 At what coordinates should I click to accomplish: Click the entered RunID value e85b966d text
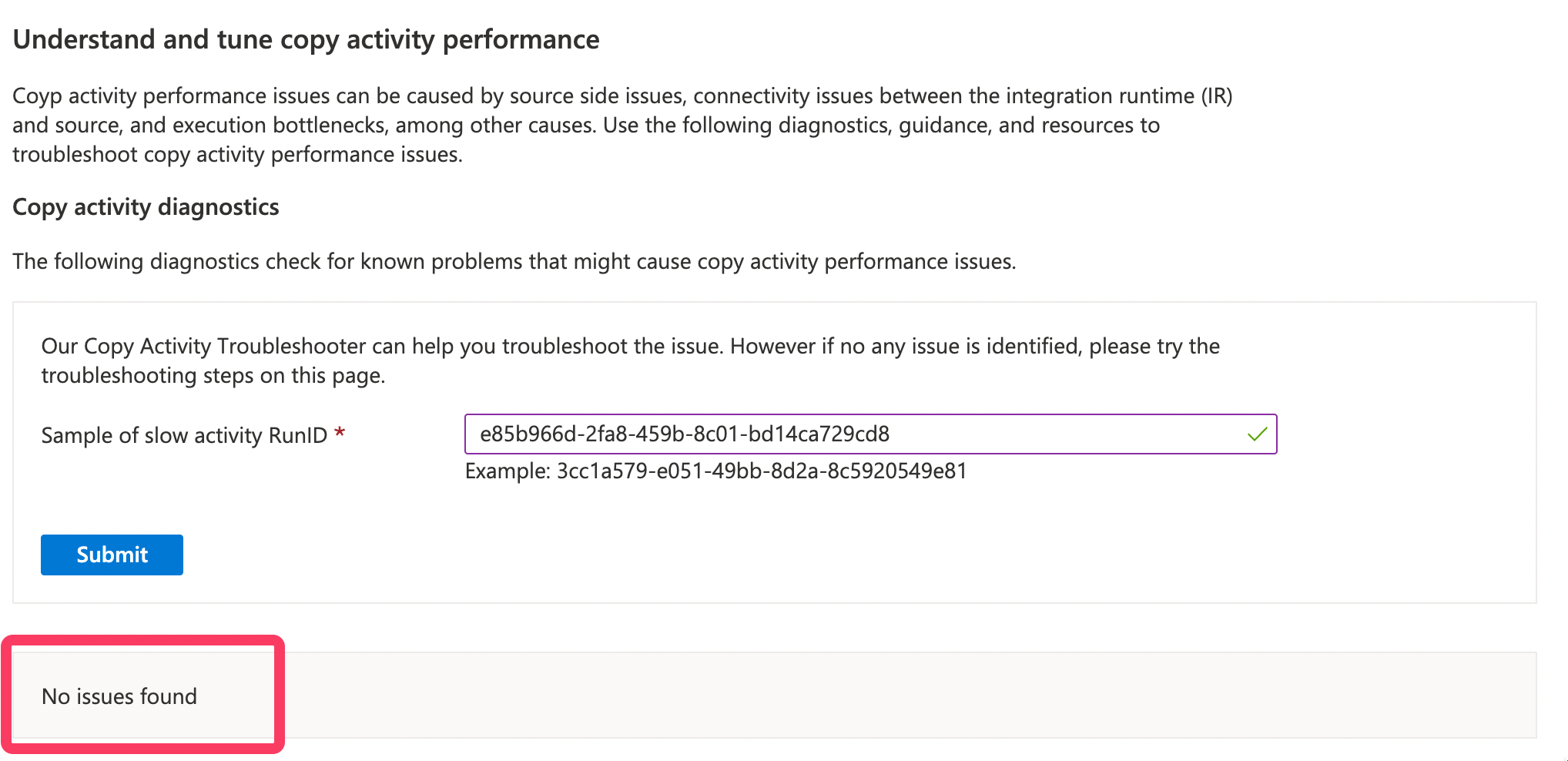pyautogui.click(x=685, y=434)
